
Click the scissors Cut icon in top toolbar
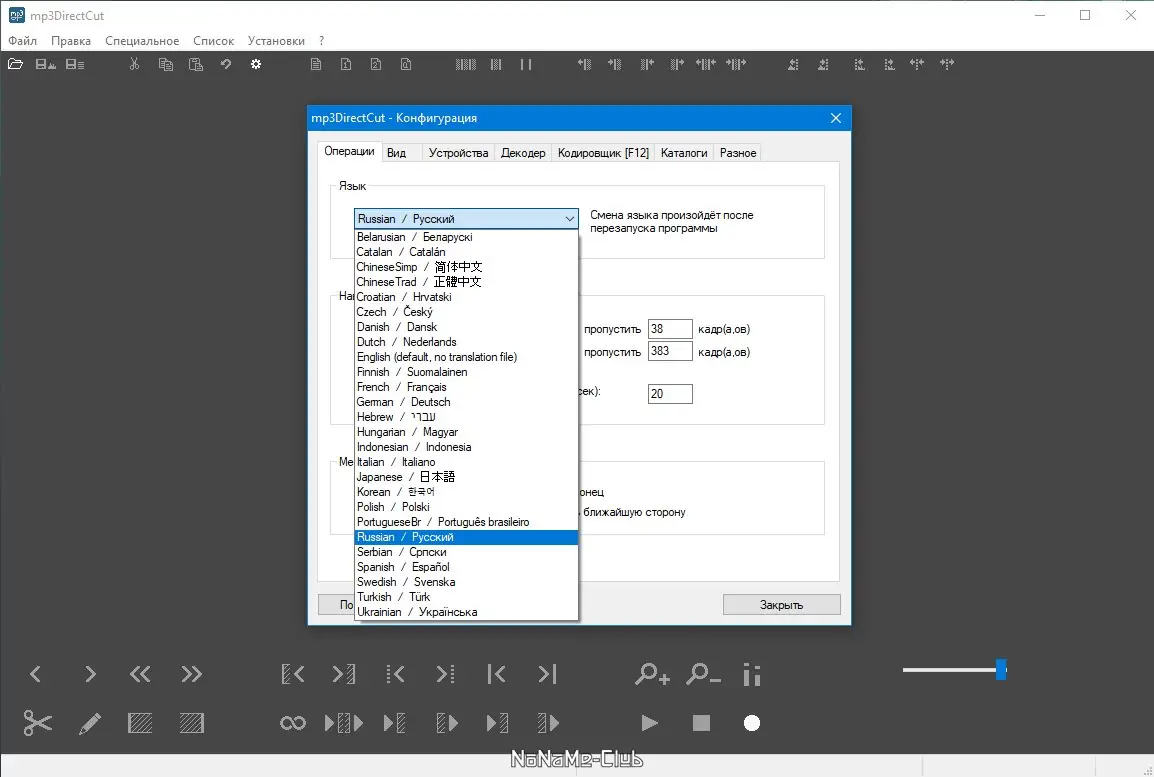tap(134, 64)
